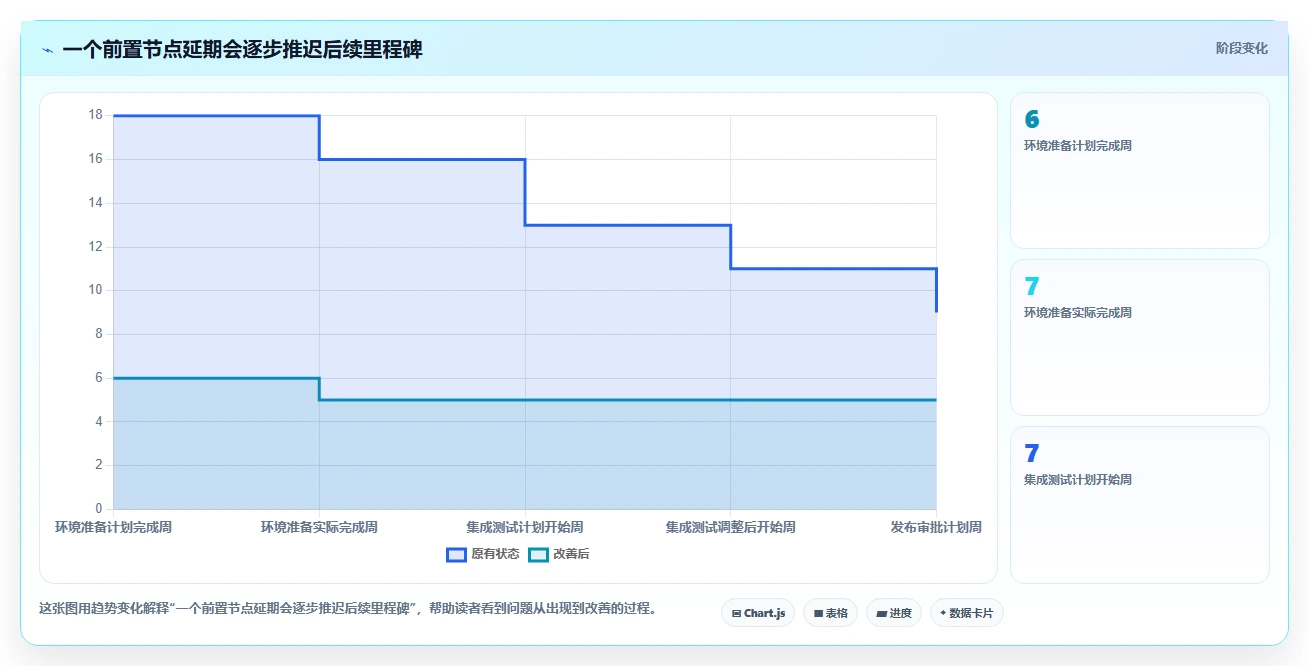Click the 改善后 legend color box

click(539, 554)
